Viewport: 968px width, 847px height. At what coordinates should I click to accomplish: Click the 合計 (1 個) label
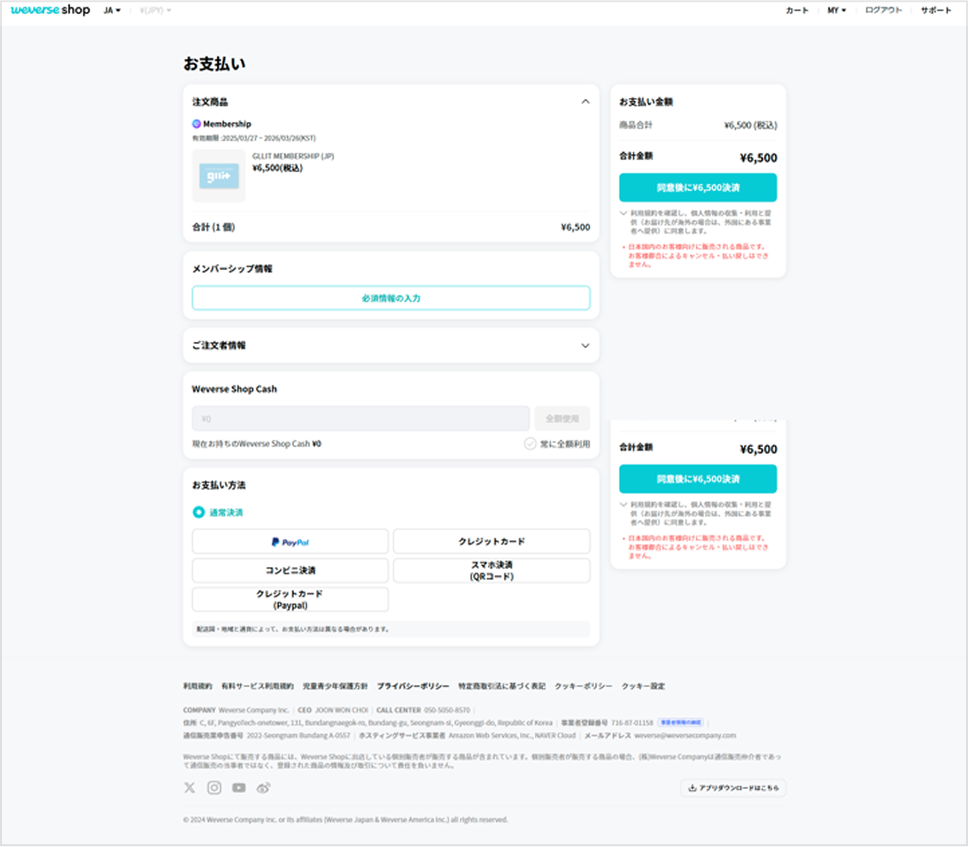pyautogui.click(x=214, y=227)
